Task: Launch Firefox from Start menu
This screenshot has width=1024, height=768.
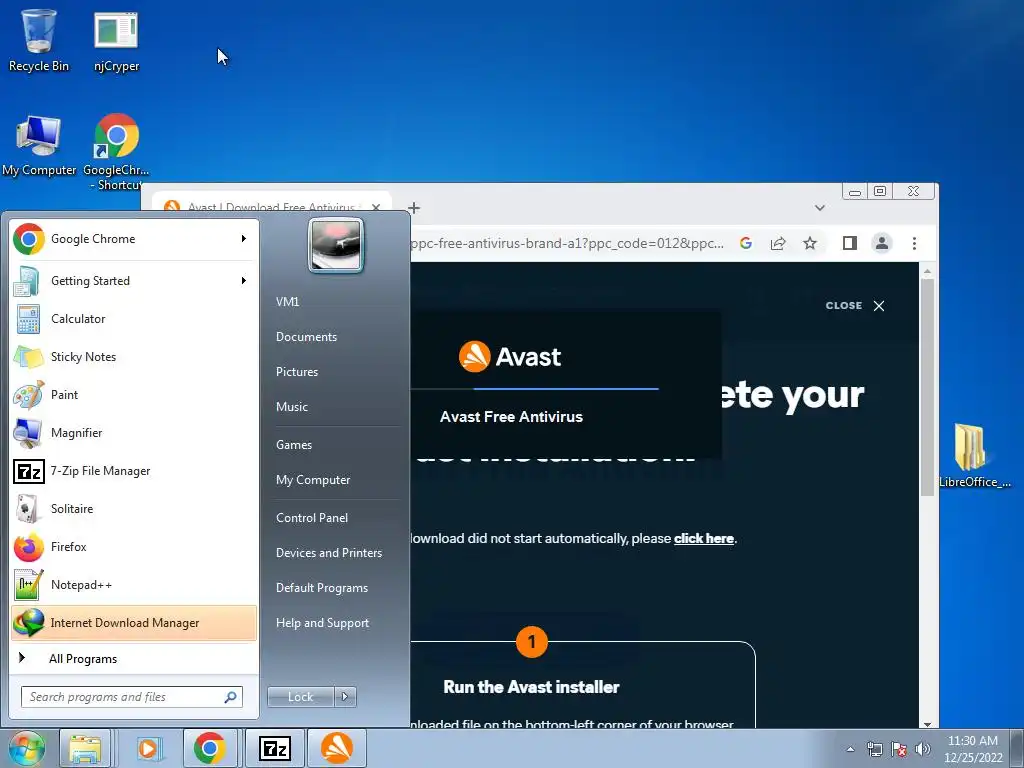Action: [x=134, y=547]
